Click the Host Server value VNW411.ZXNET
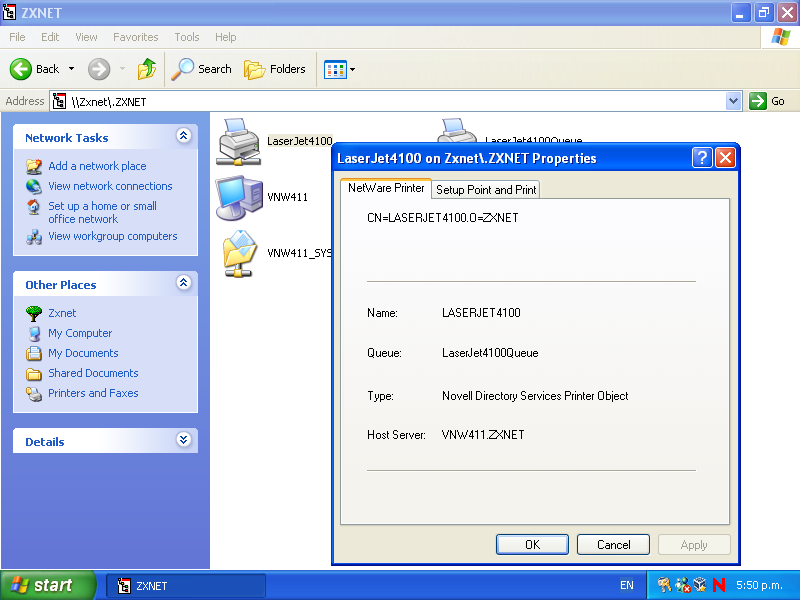The image size is (800, 600). pyautogui.click(x=483, y=435)
